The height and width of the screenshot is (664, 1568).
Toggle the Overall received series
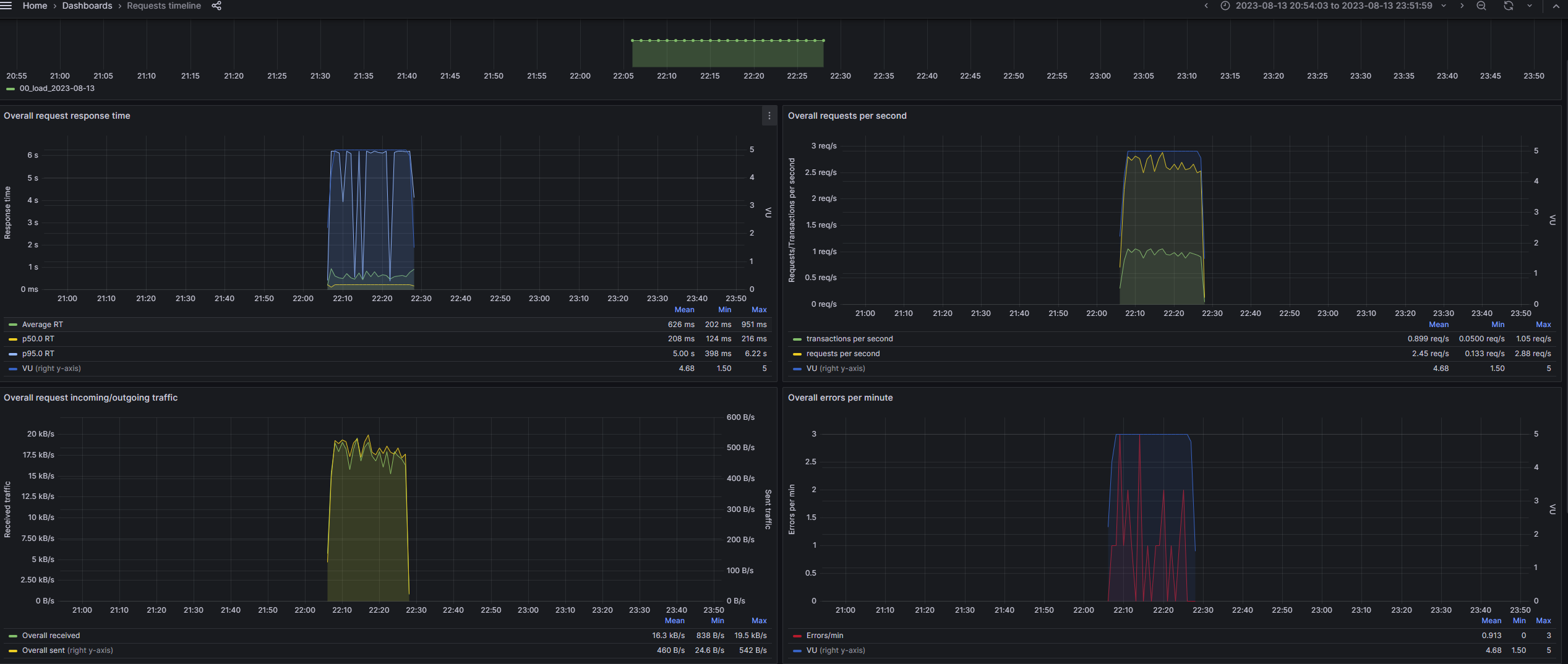(51, 636)
